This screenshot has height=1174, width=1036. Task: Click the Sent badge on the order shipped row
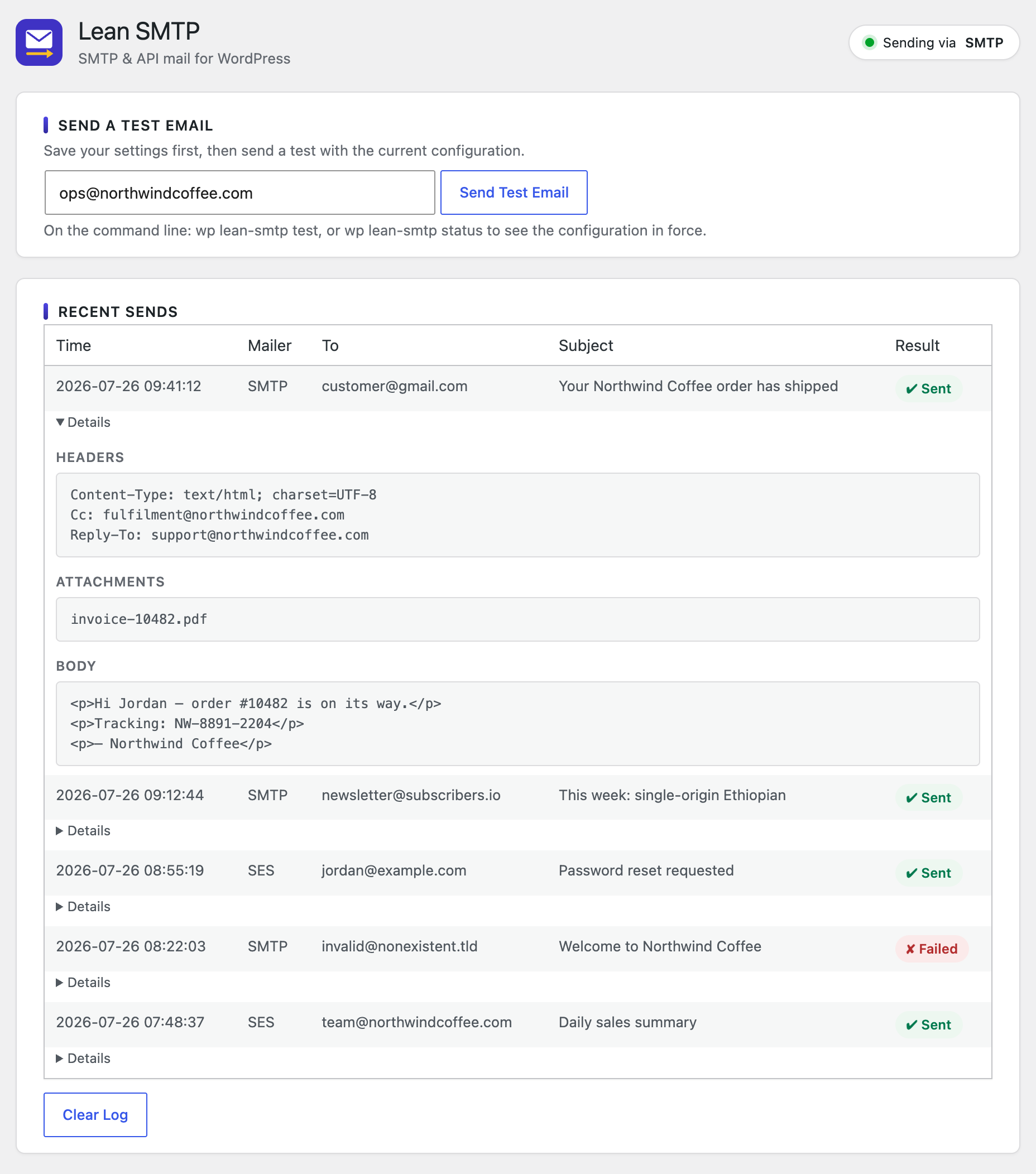point(929,389)
